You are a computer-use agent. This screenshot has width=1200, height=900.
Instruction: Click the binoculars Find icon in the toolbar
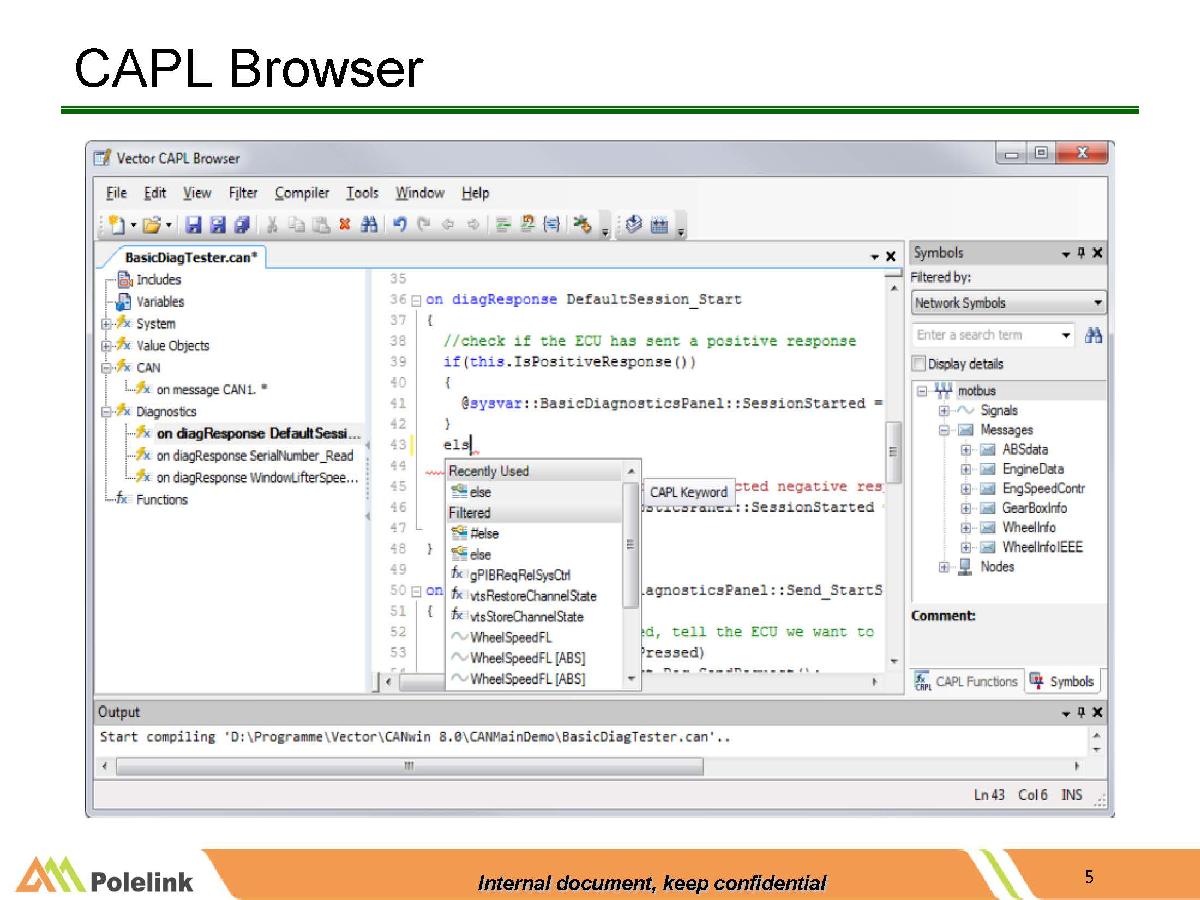tap(368, 225)
